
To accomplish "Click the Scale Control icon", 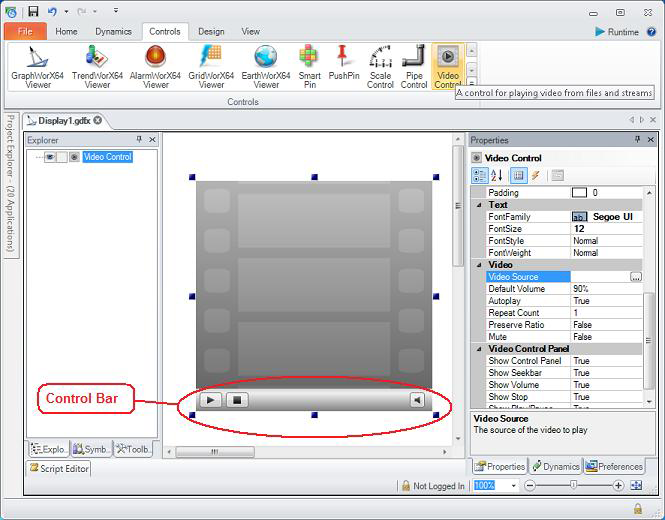I will (x=380, y=67).
